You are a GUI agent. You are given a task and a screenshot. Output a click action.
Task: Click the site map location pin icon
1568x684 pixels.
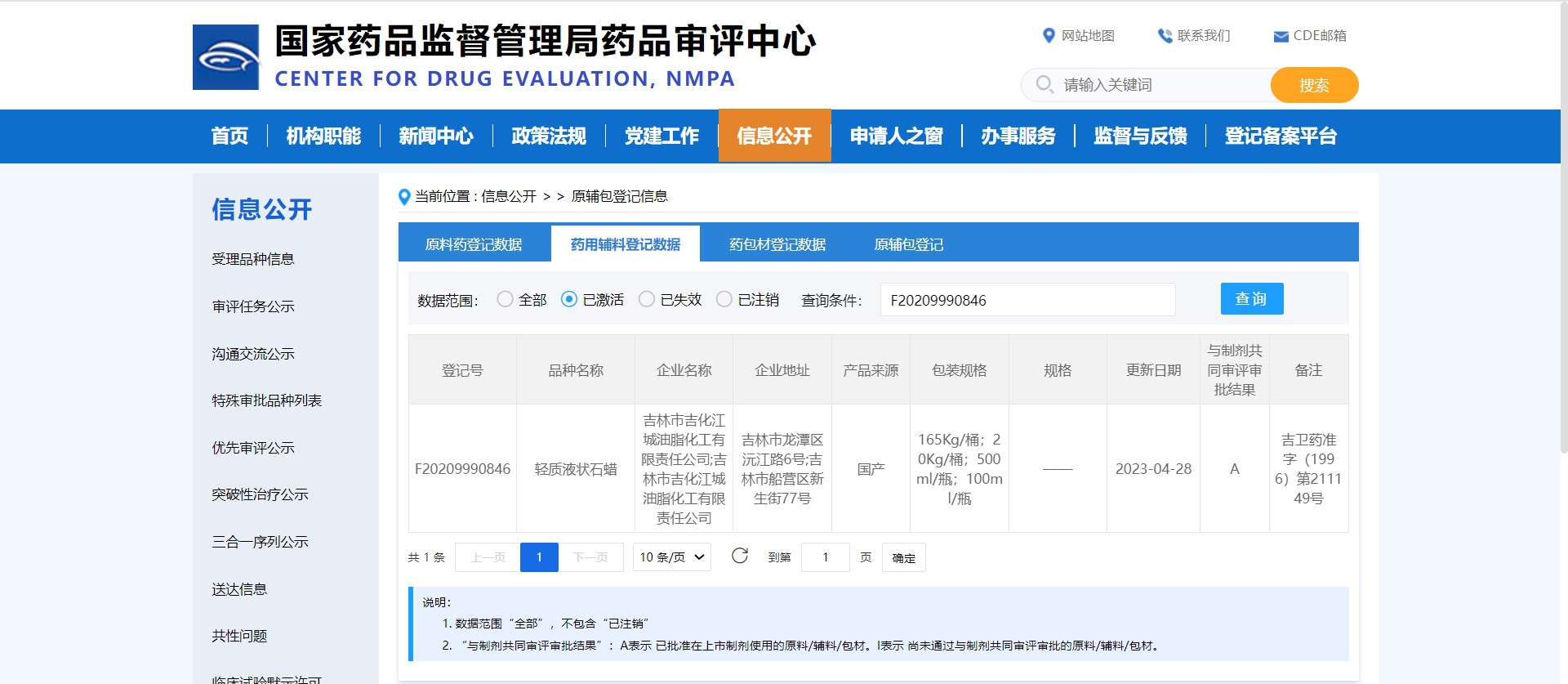tap(1049, 36)
